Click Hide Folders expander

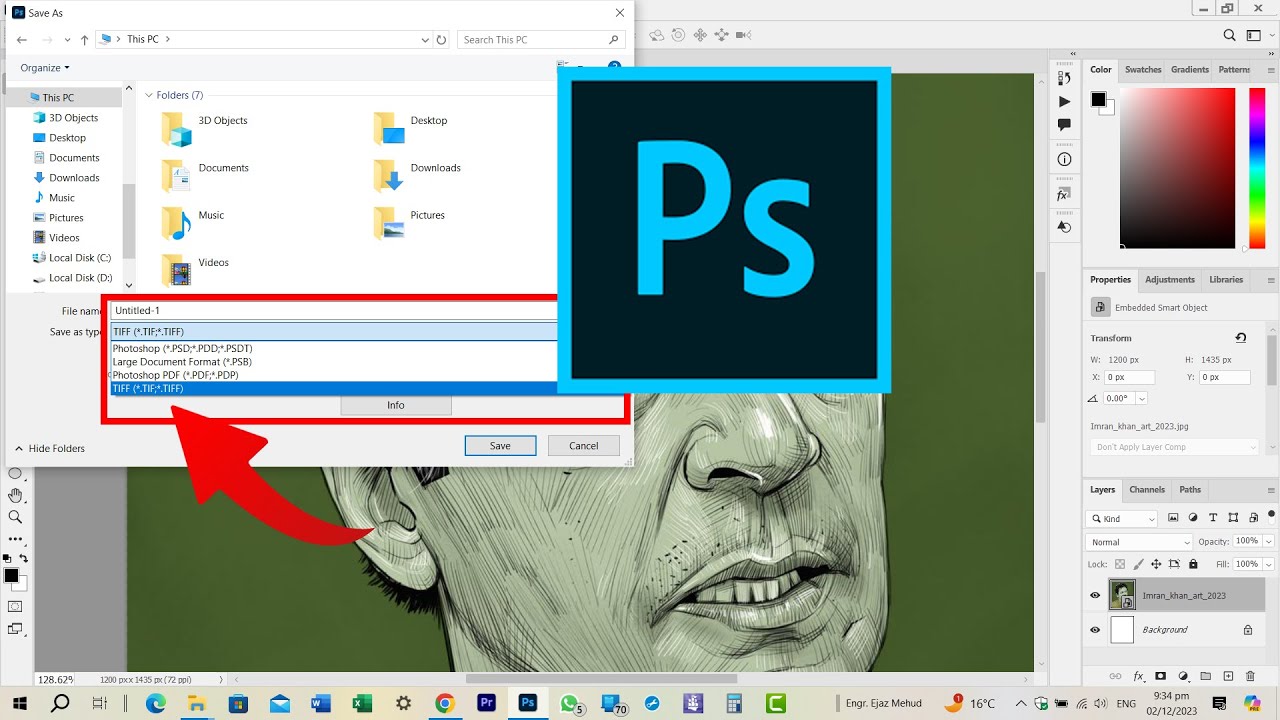[x=50, y=448]
